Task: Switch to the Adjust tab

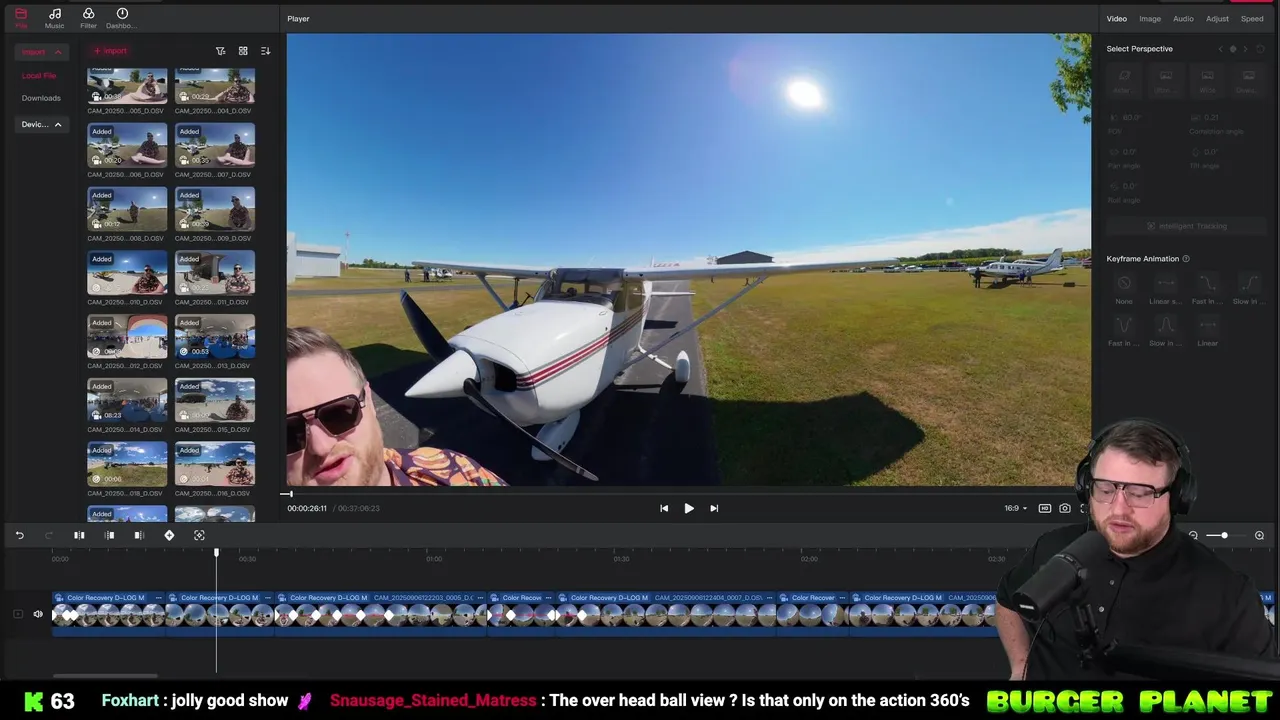Action: coord(1217,18)
